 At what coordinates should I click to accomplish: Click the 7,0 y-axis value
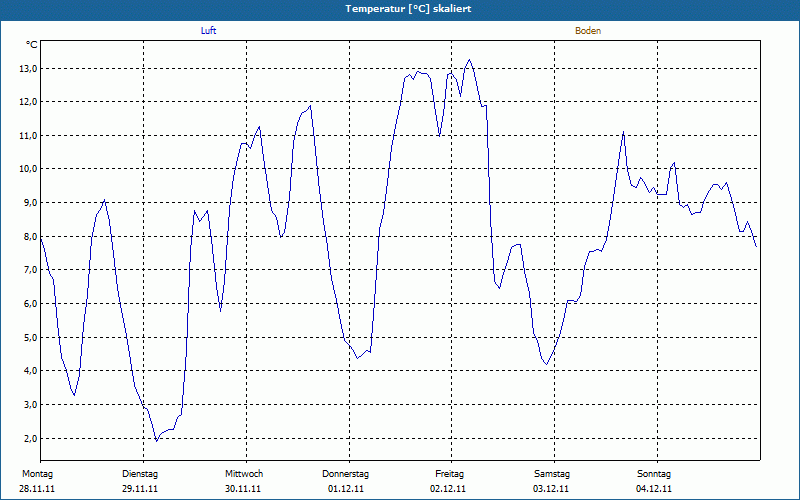point(31,269)
